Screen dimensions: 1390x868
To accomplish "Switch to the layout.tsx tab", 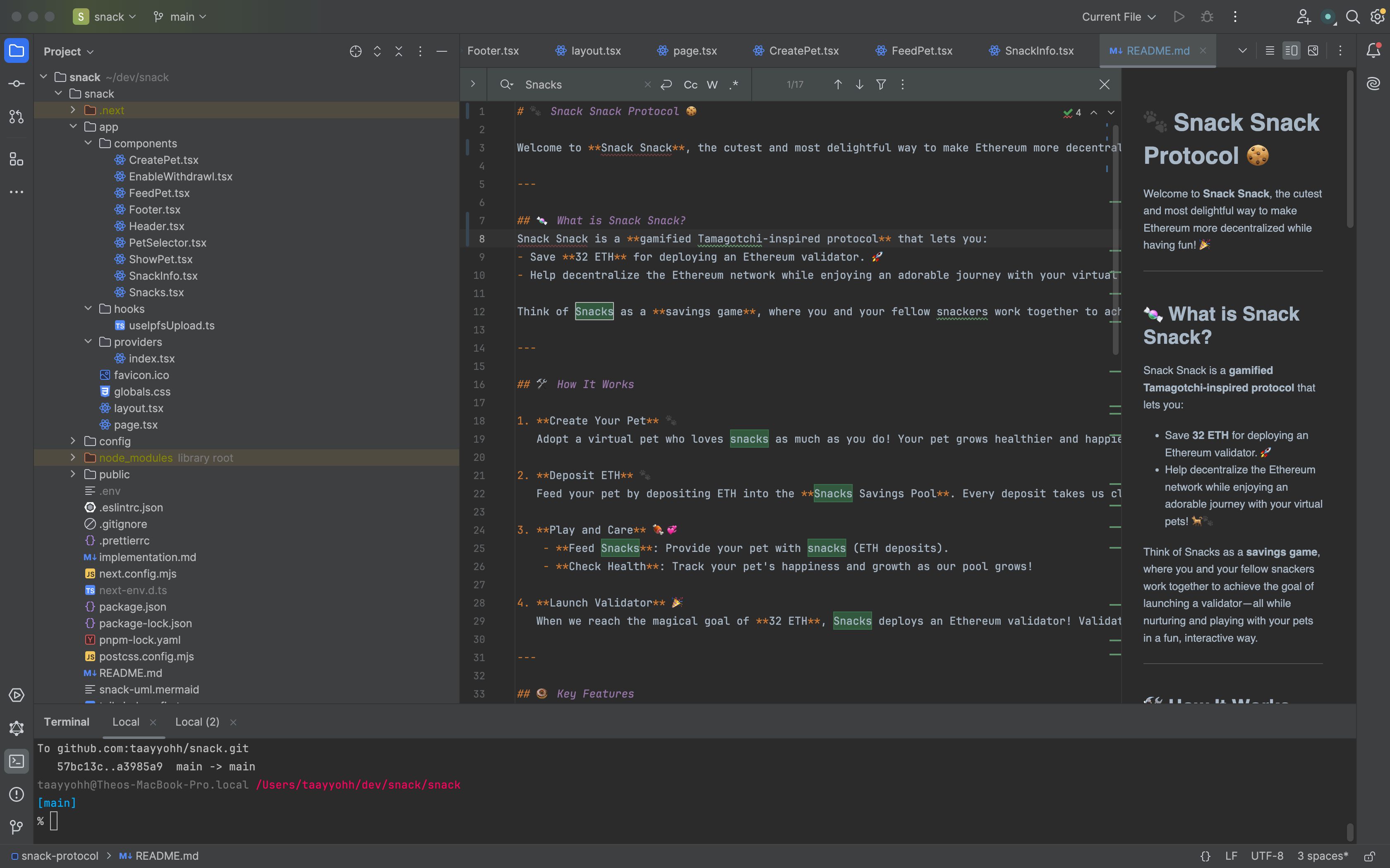I will (588, 50).
